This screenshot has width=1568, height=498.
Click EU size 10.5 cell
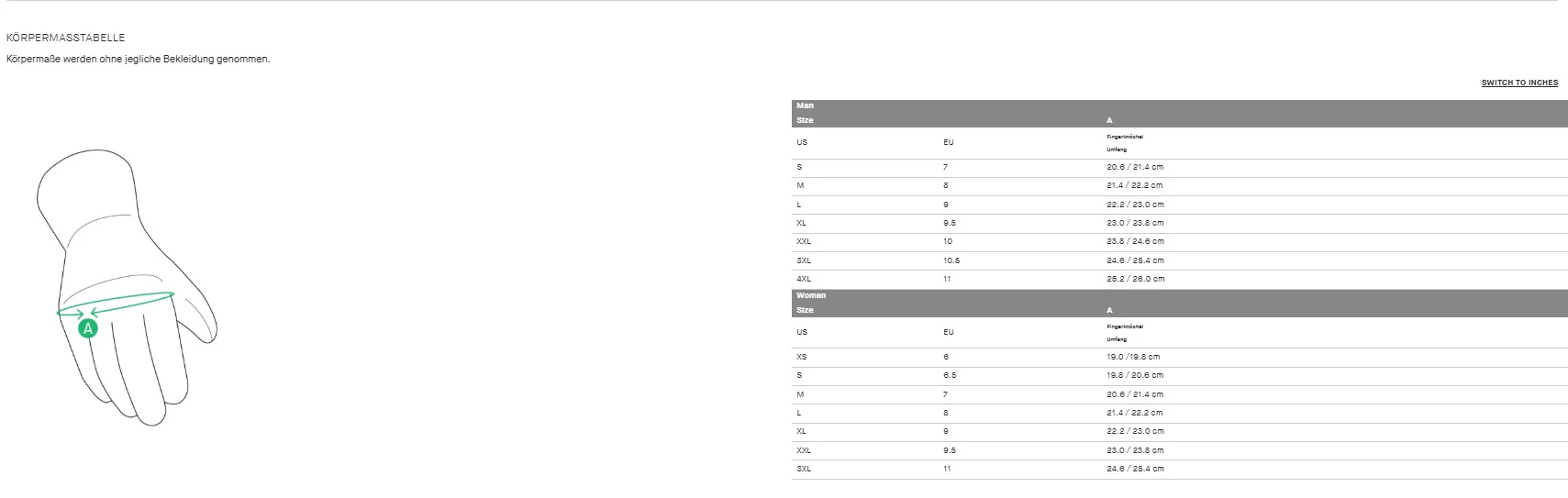click(951, 260)
